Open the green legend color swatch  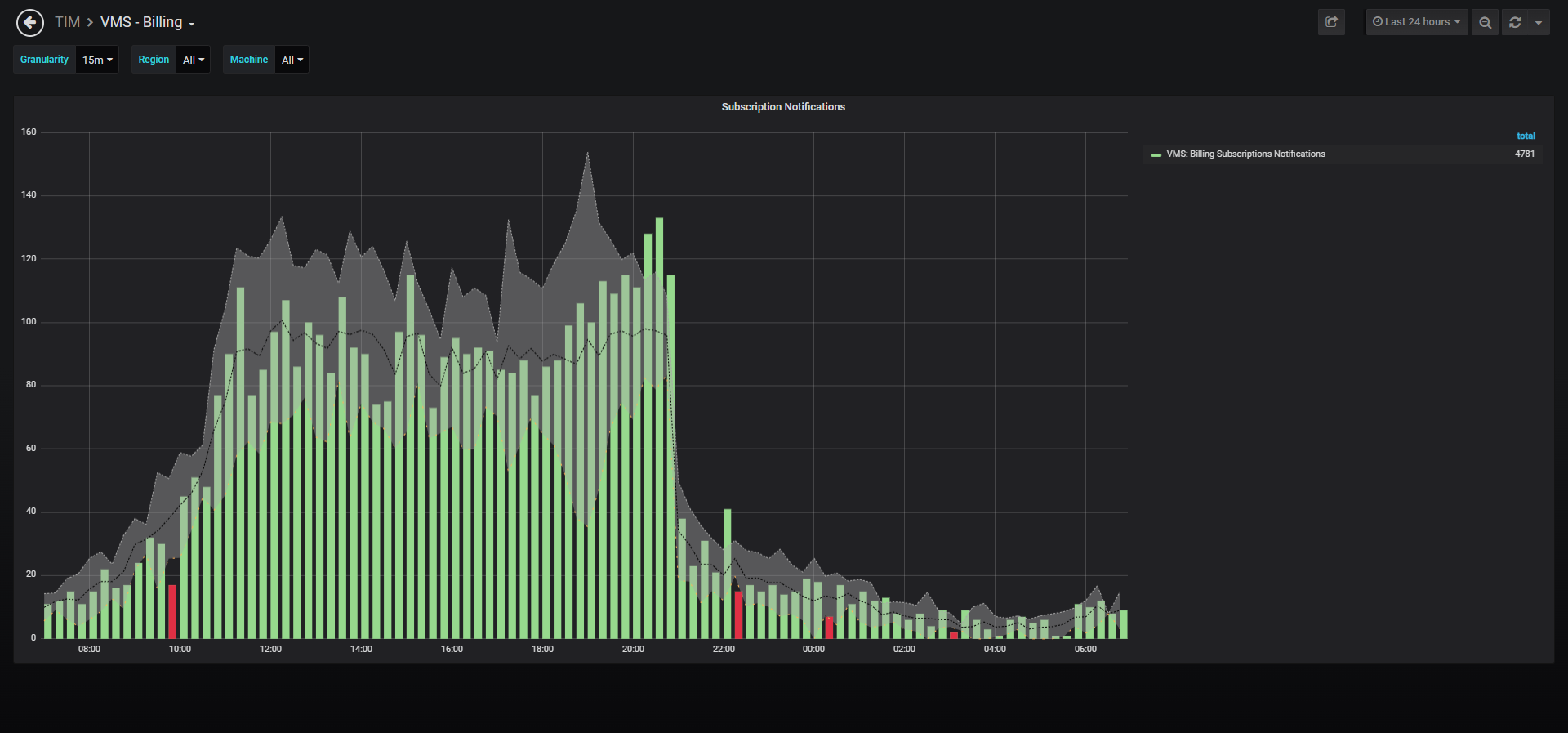point(1156,154)
